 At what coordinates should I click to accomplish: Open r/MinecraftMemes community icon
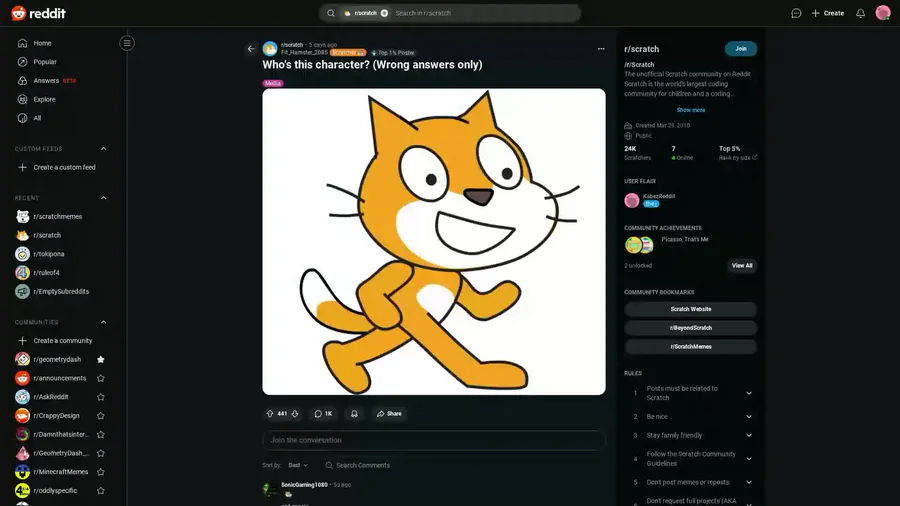[x=22, y=472]
